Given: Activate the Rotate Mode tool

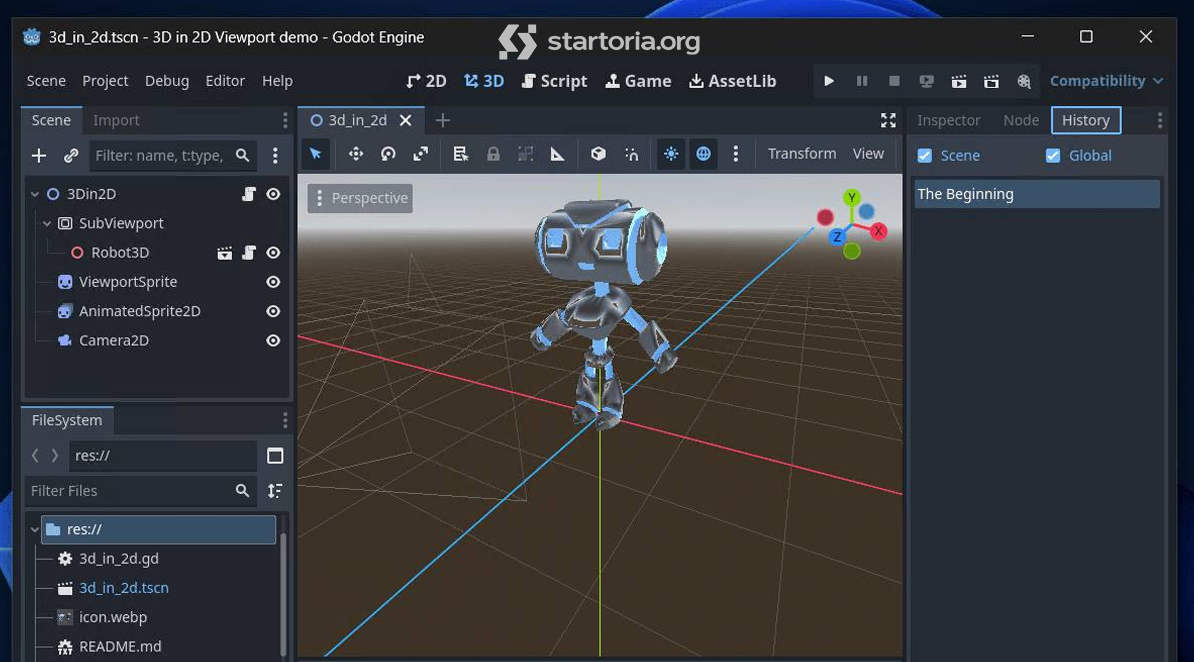Looking at the screenshot, I should click(388, 154).
